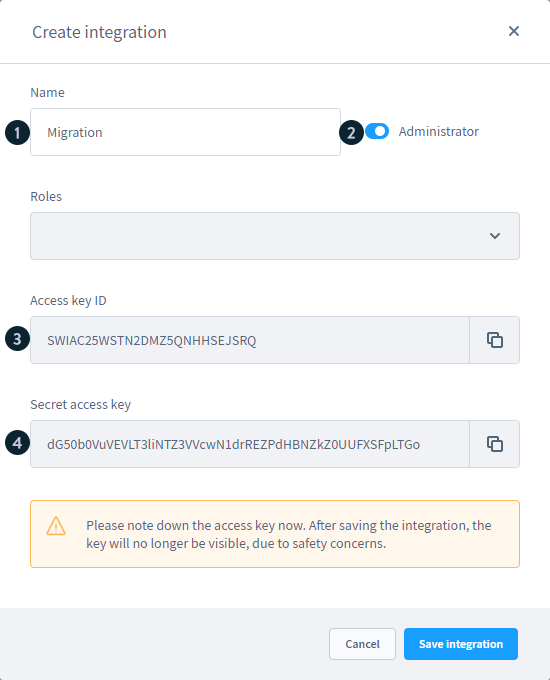The width and height of the screenshot is (550, 680).
Task: Click the Roles label
Action: pyautogui.click(x=46, y=196)
